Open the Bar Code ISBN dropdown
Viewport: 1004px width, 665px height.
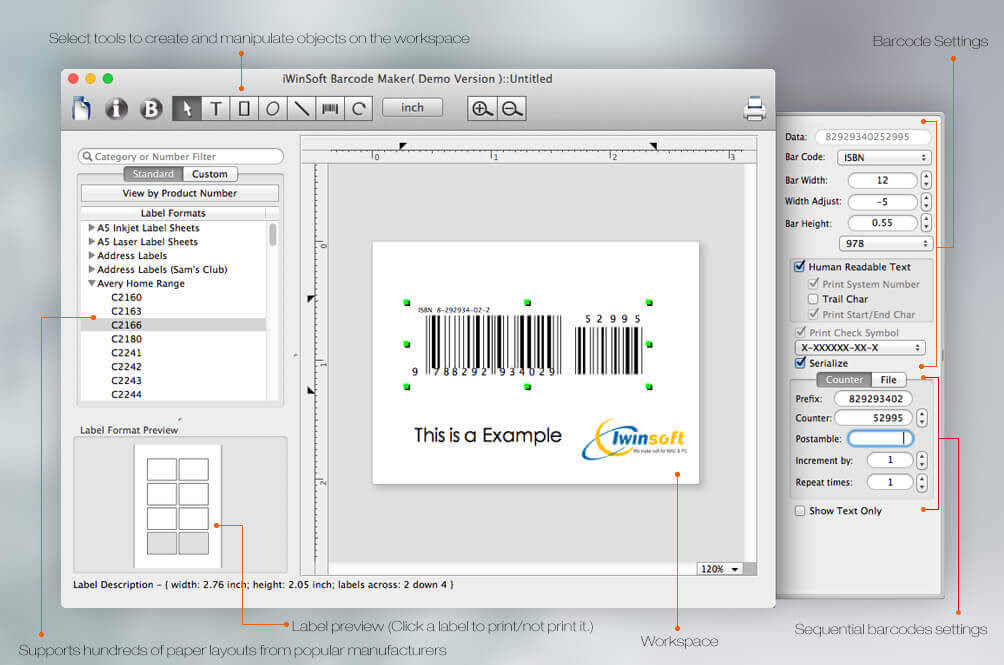[x=884, y=157]
